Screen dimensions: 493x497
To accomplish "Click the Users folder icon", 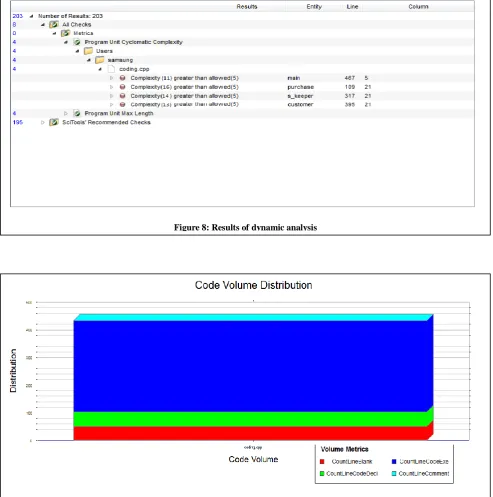I will click(x=88, y=51).
